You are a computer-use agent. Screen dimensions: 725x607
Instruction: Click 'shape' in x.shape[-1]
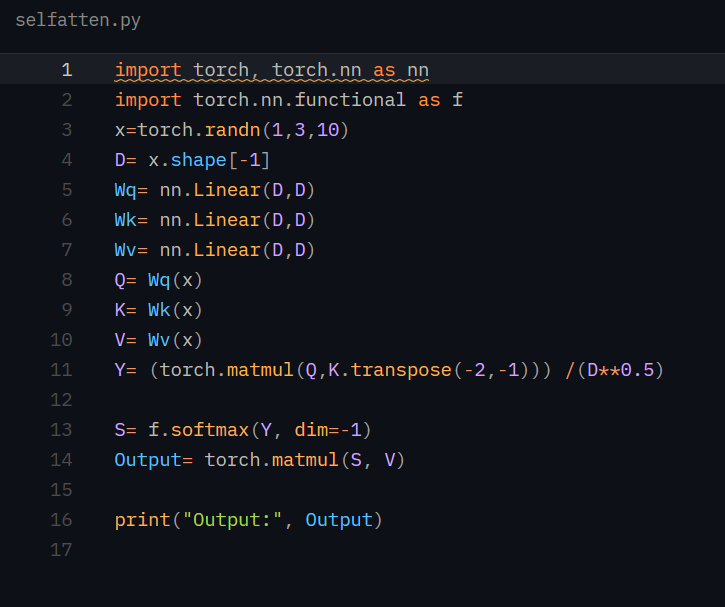point(198,160)
